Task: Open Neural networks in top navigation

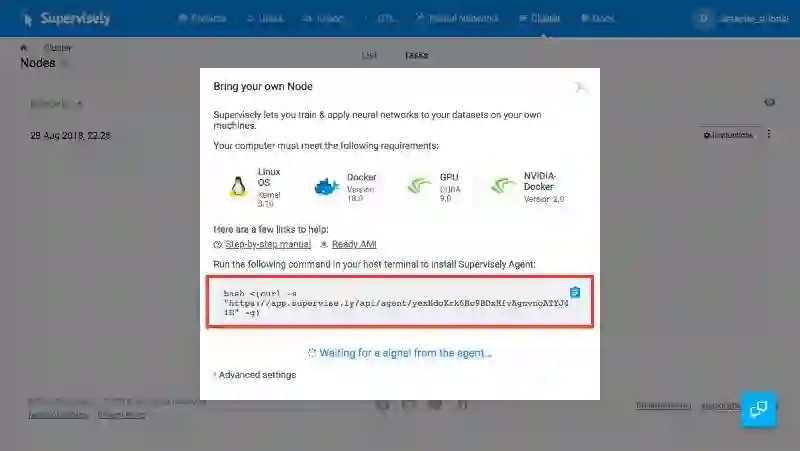Action: tap(457, 18)
